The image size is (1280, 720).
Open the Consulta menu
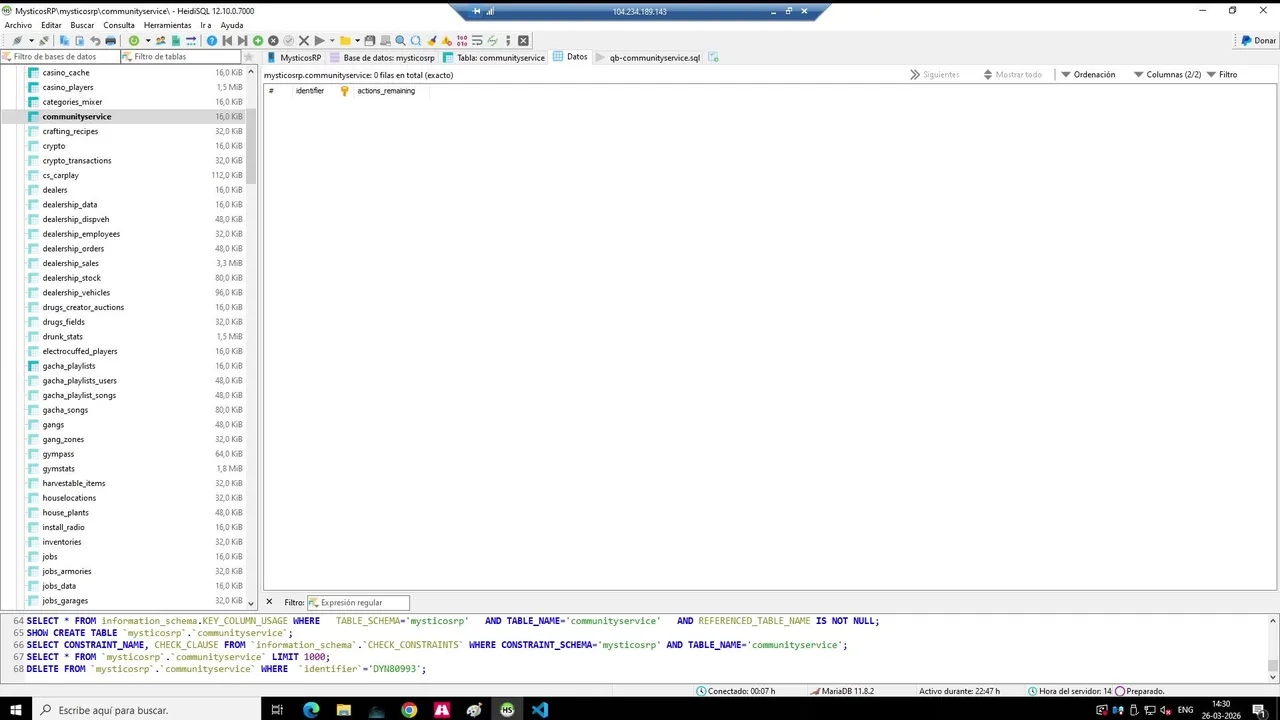119,25
